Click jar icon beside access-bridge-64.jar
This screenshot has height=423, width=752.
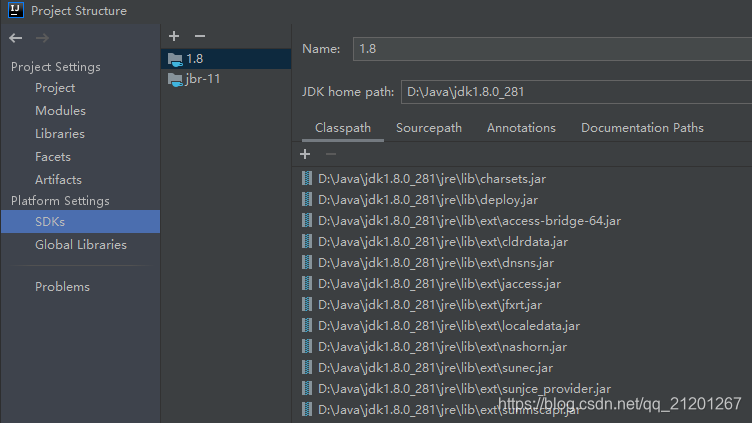point(307,221)
